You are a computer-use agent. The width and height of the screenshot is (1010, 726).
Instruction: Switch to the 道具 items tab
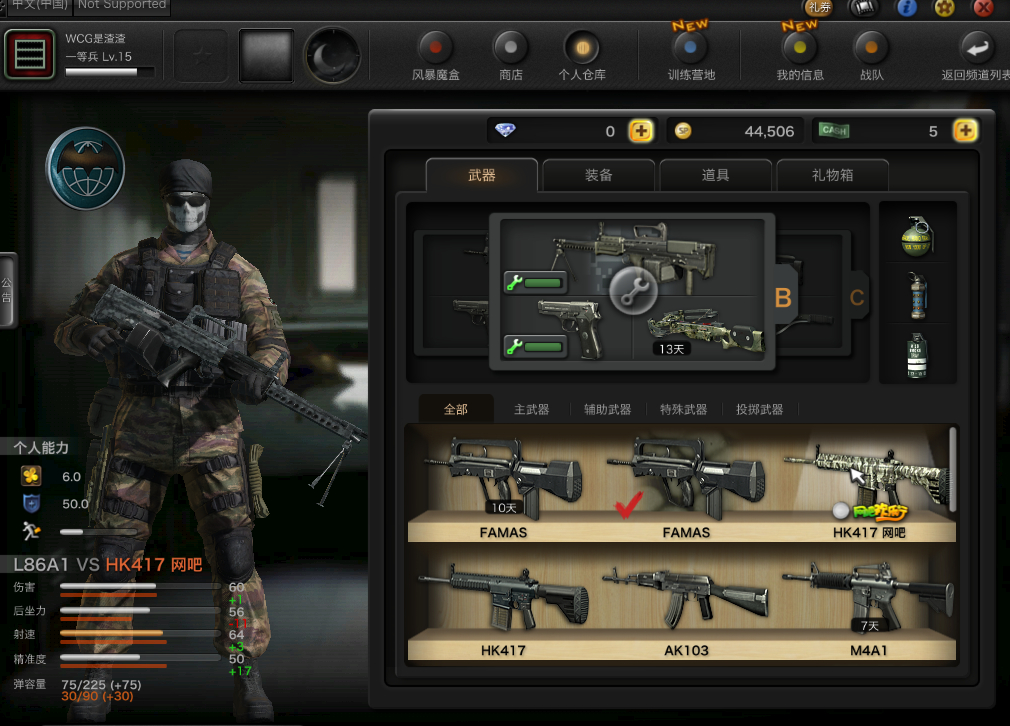pyautogui.click(x=715, y=175)
